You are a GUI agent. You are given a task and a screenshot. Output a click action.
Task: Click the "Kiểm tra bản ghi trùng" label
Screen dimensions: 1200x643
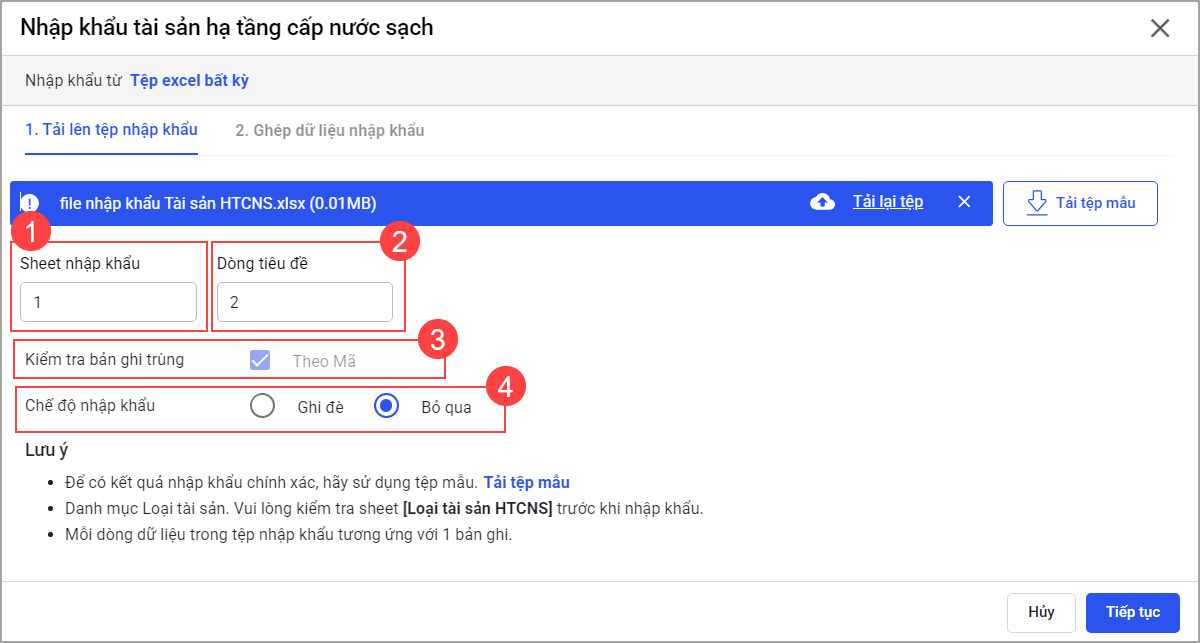pyautogui.click(x=105, y=359)
